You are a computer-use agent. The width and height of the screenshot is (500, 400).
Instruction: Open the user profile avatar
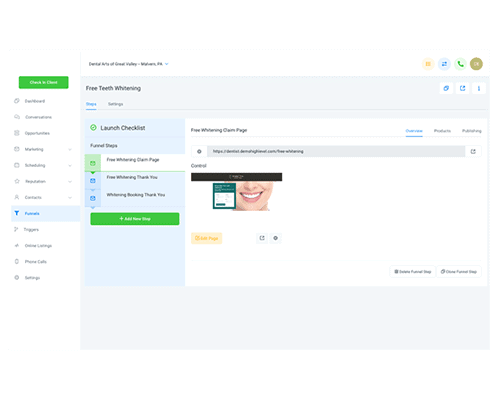476,64
